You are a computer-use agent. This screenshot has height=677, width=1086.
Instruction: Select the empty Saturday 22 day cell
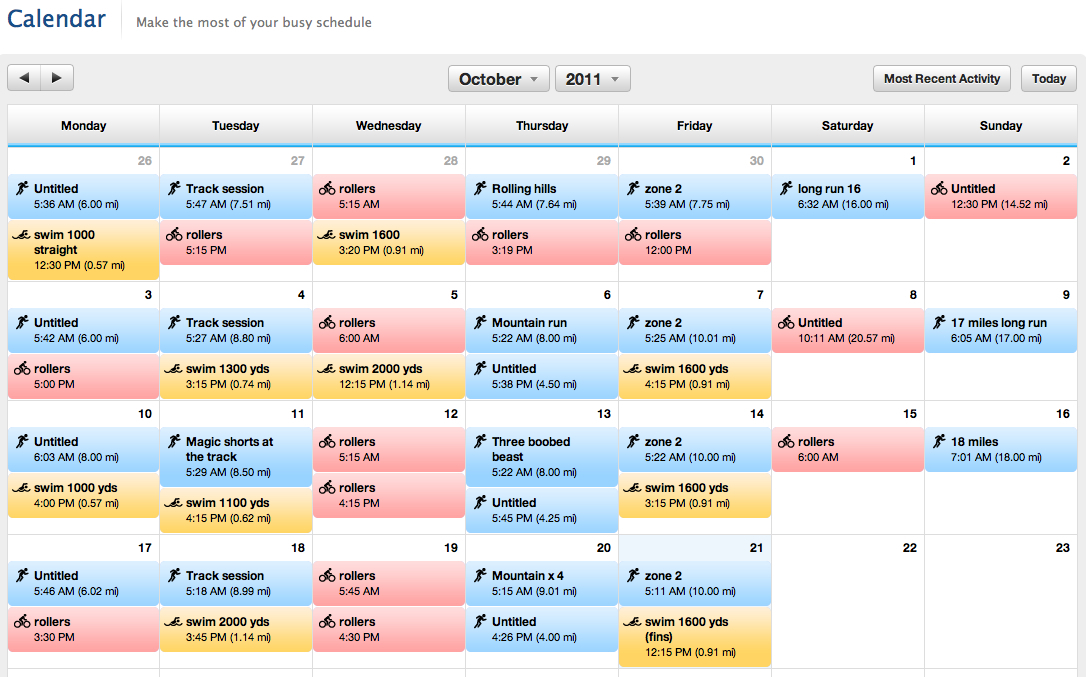click(847, 610)
